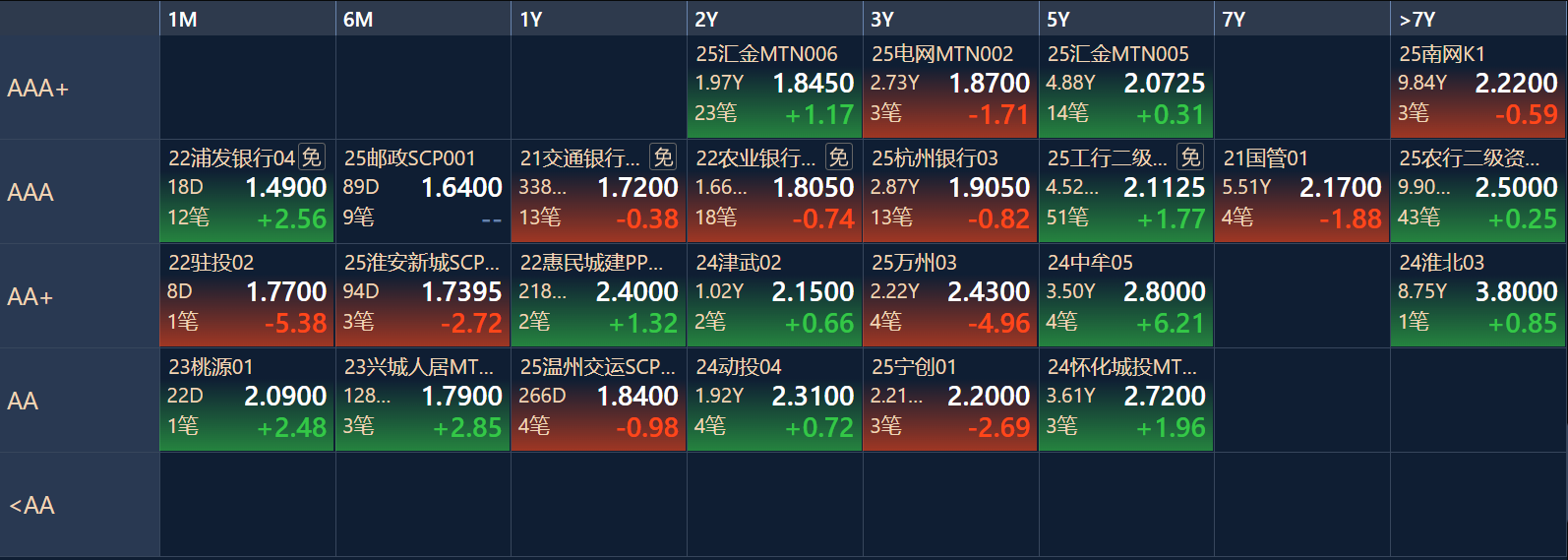1568x560 pixels.
Task: Open the 25汇金MTN006 bond cell
Action: click(x=774, y=88)
